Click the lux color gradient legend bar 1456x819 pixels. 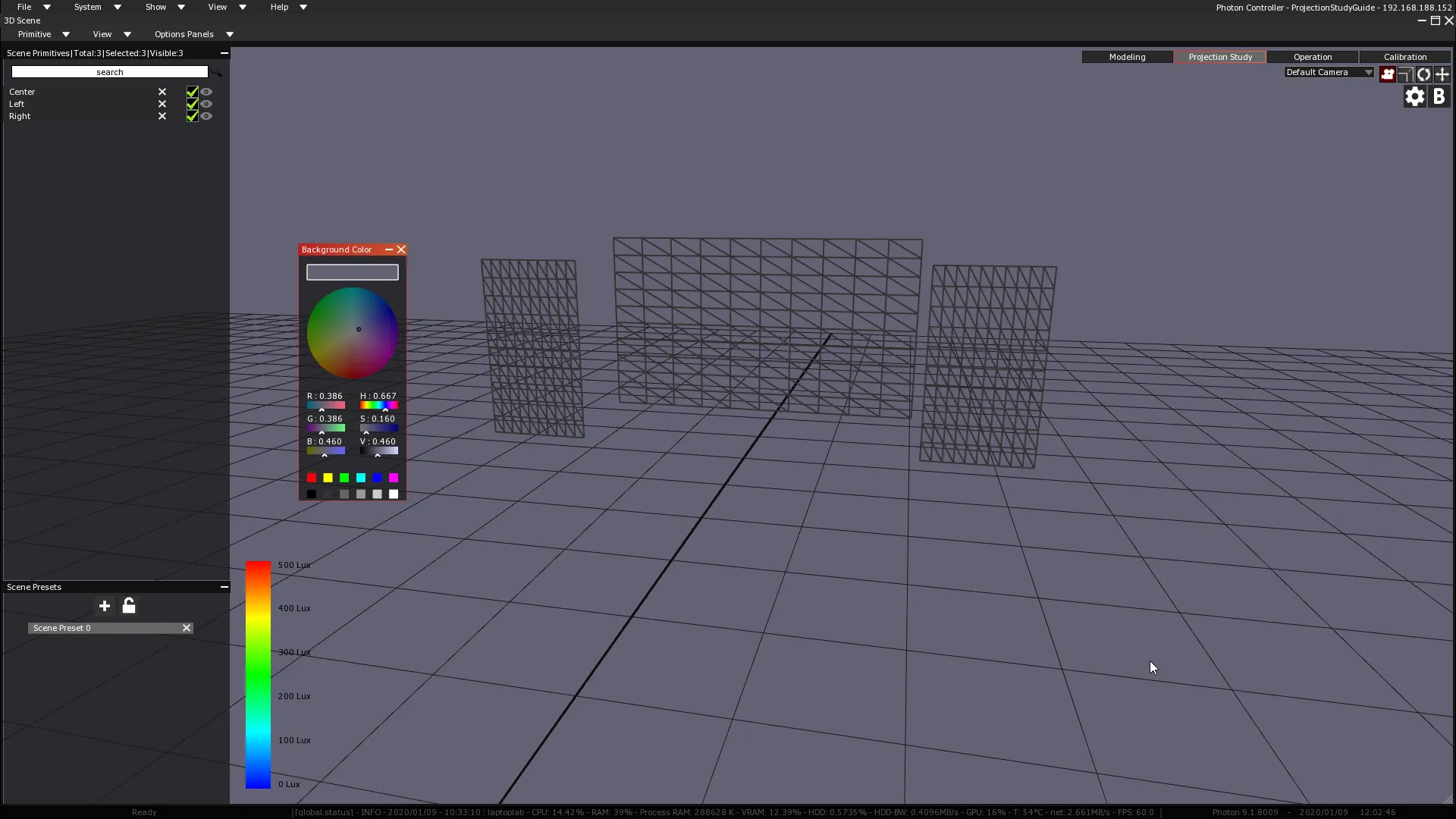pyautogui.click(x=258, y=675)
